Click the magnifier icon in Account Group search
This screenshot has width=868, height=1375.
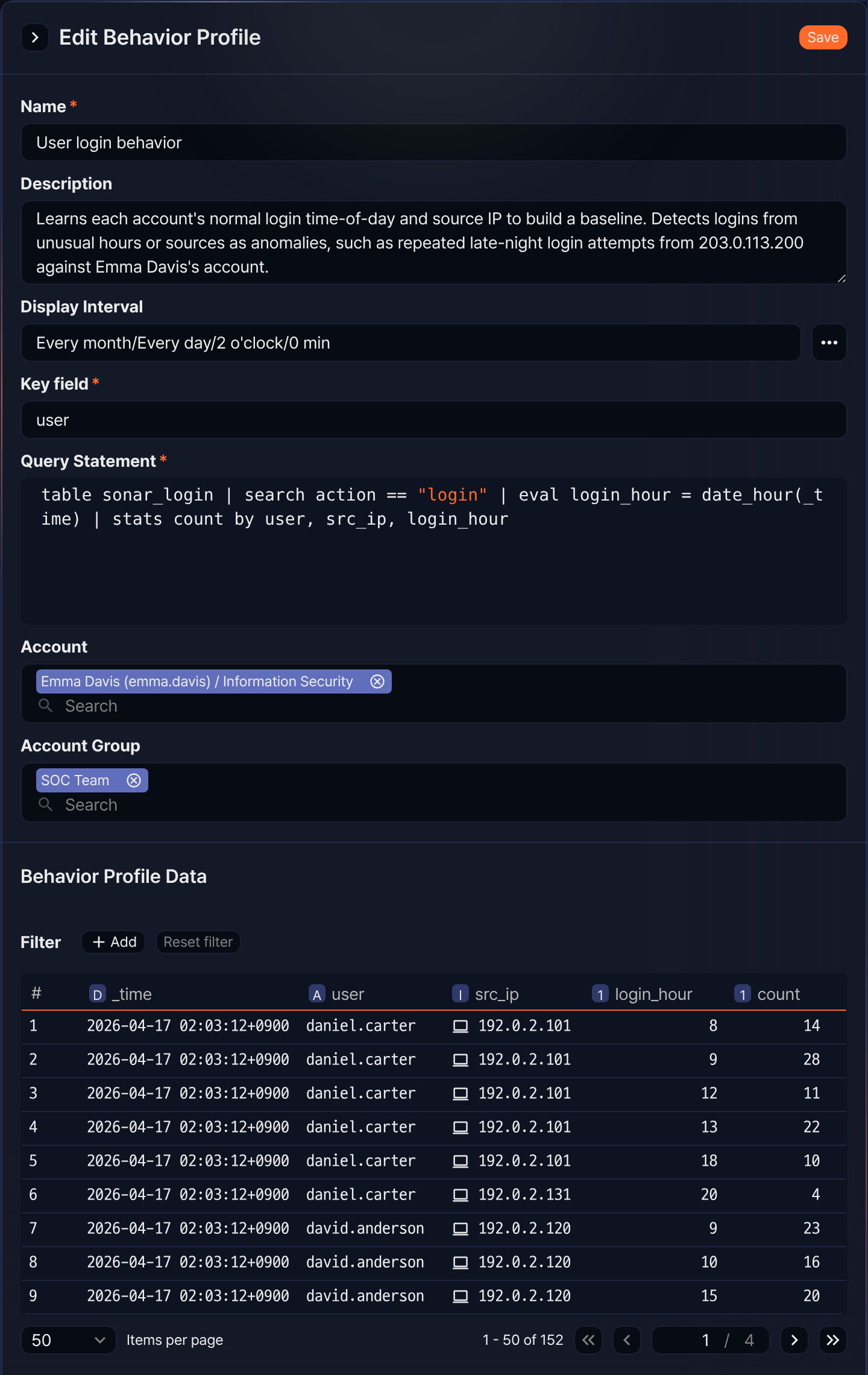point(46,804)
